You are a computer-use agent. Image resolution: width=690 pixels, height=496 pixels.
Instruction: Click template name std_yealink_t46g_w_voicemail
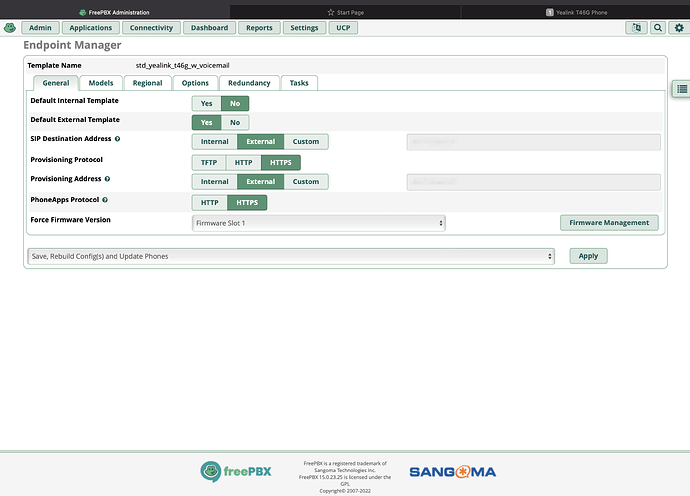183,66
